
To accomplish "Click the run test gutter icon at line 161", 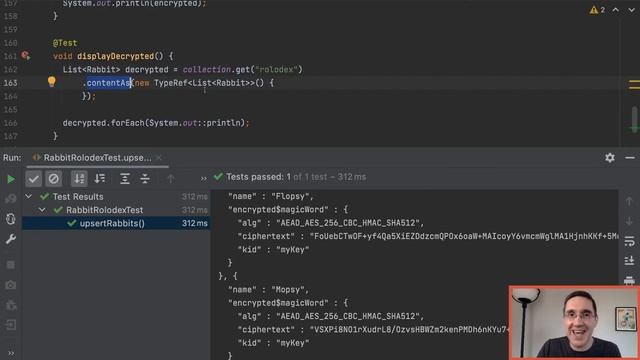I will point(26,56).
